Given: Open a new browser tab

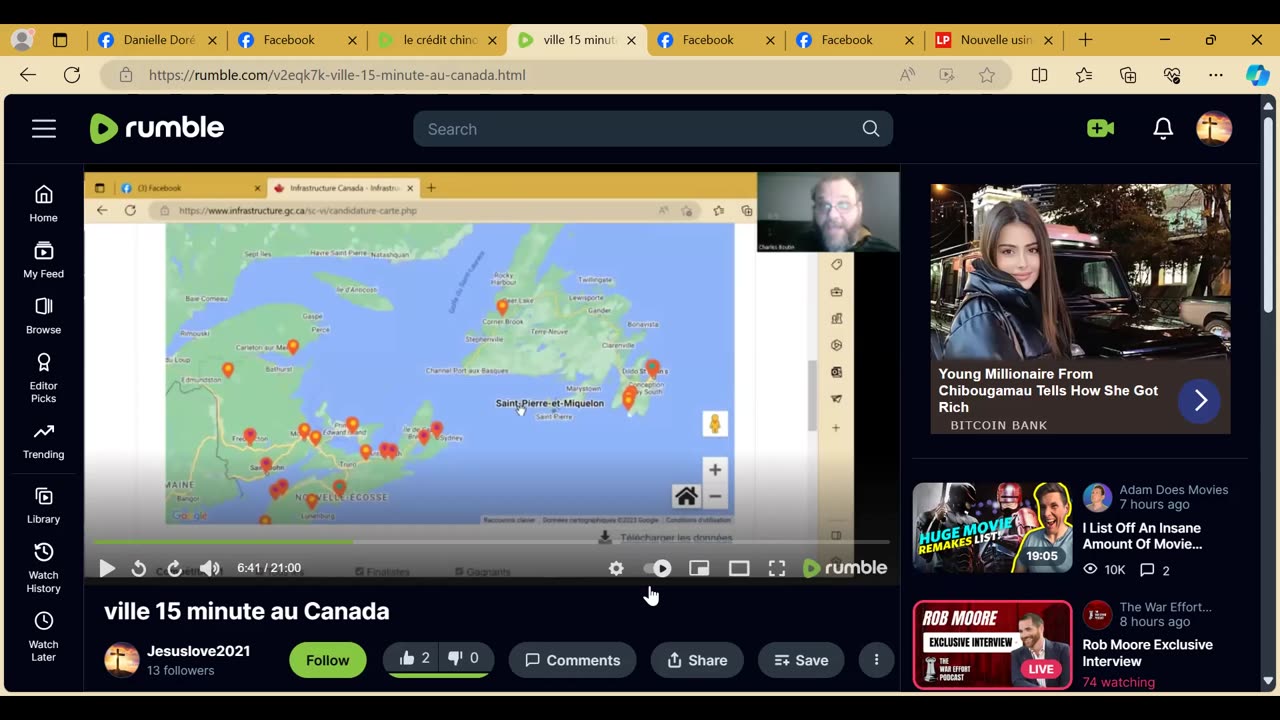Looking at the screenshot, I should point(1085,40).
